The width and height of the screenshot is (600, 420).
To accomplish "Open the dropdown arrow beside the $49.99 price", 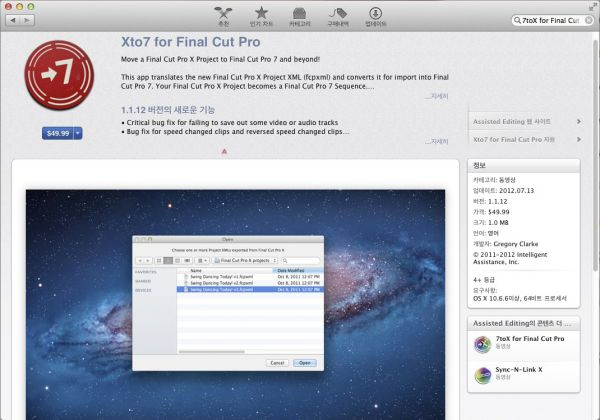I will pyautogui.click(x=78, y=133).
